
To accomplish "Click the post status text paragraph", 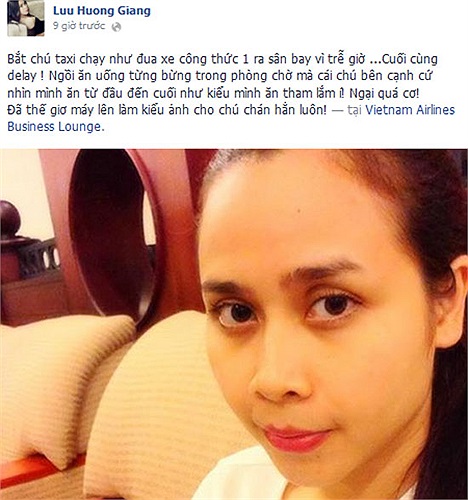I will 231,93.
